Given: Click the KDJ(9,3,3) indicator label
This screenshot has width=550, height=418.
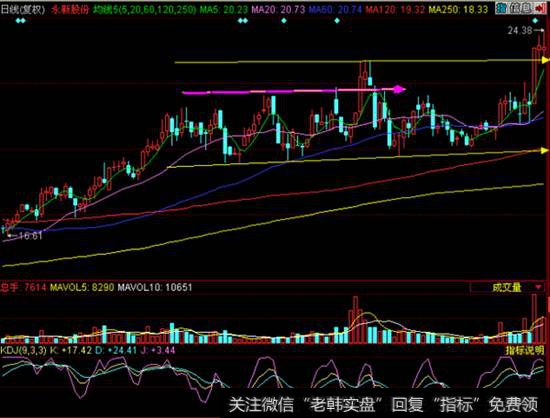Looking at the screenshot, I should tap(24, 350).
